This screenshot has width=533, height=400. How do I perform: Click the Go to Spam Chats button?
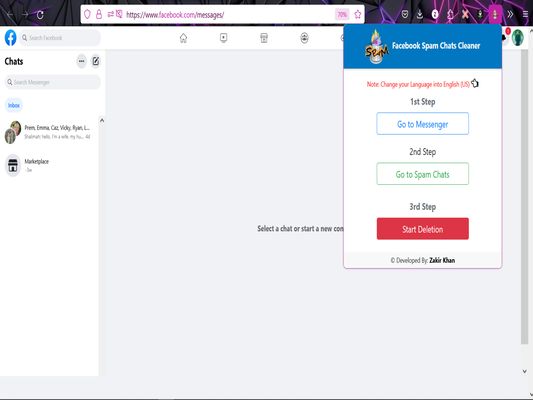tap(423, 174)
